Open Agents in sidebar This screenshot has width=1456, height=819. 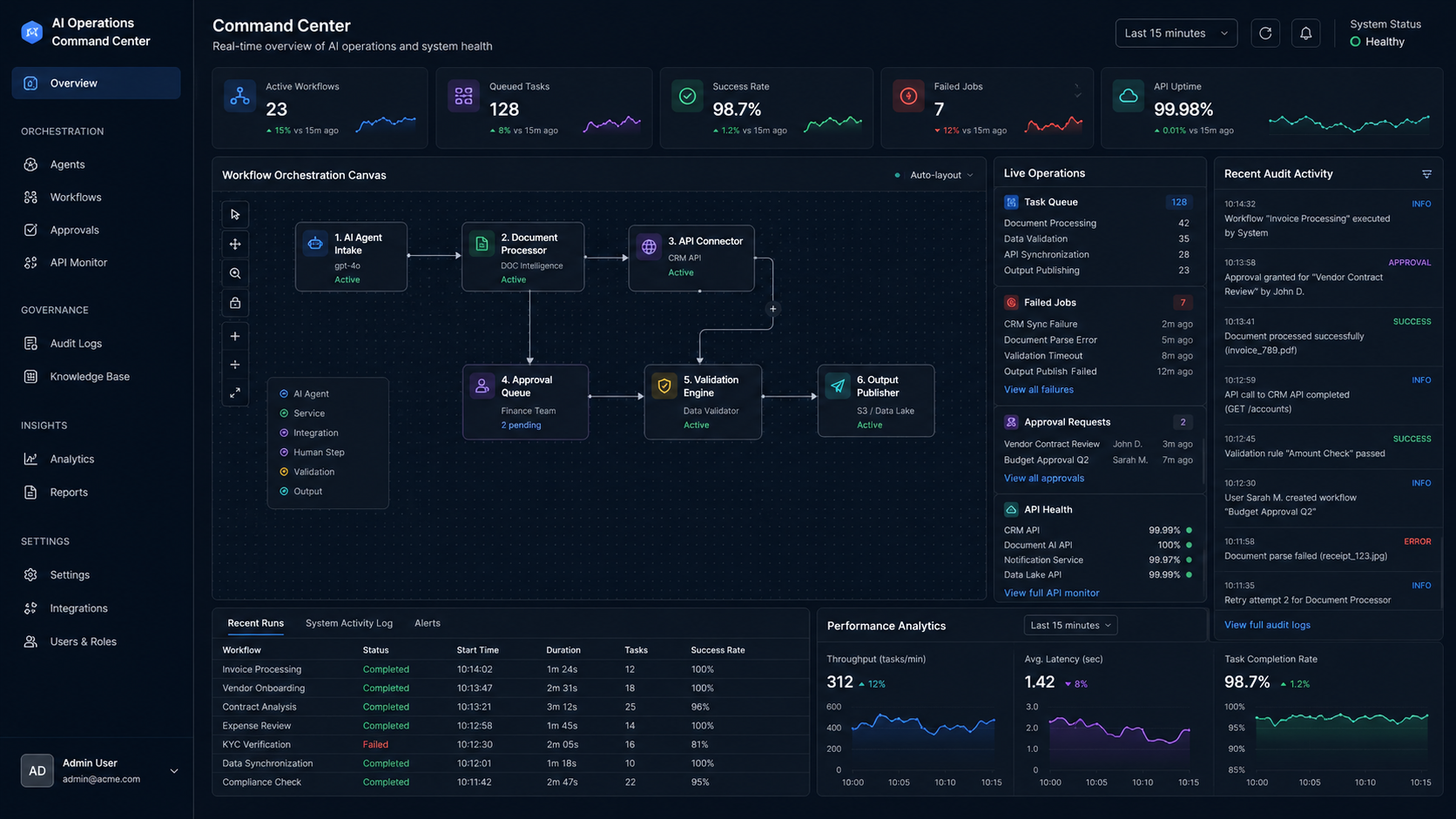click(x=96, y=164)
